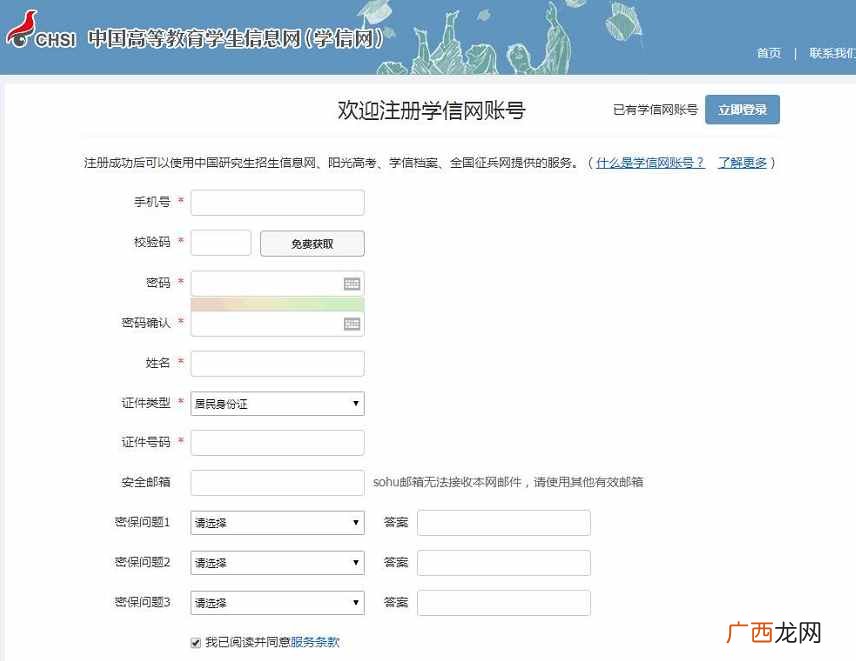
Task: Open the 什么是学信网账号？ link
Action: click(650, 163)
